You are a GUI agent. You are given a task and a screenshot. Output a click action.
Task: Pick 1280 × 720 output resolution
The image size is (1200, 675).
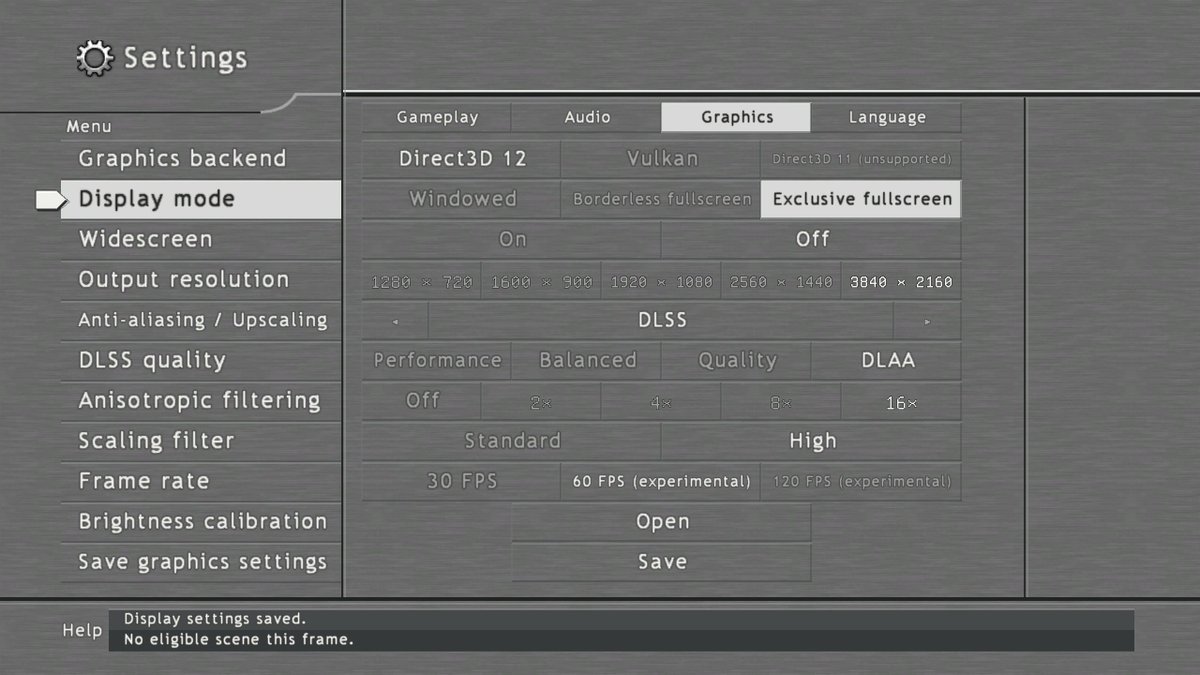[422, 282]
